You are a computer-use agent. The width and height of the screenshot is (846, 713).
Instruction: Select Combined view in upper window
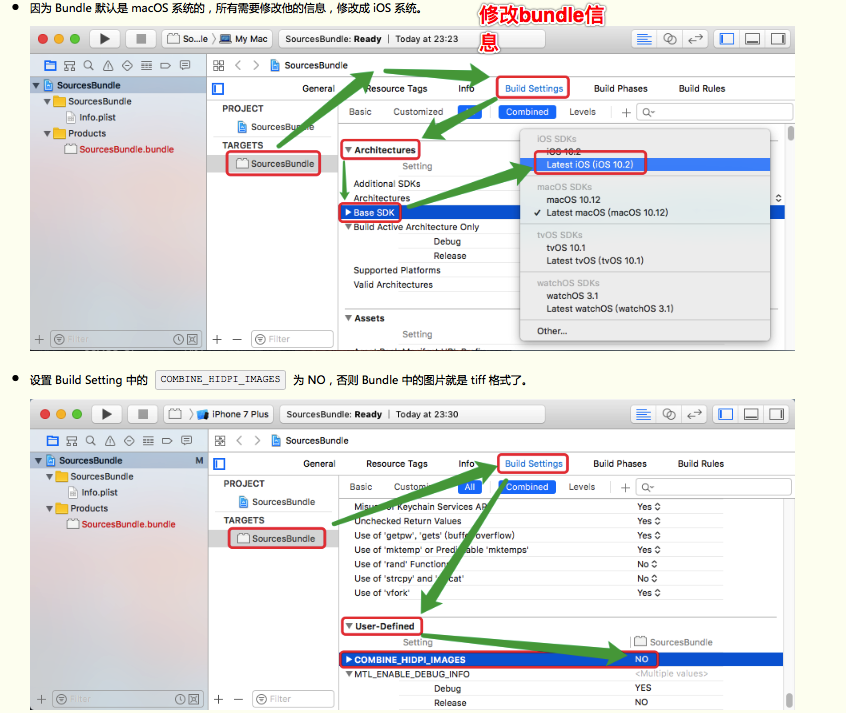(x=527, y=112)
